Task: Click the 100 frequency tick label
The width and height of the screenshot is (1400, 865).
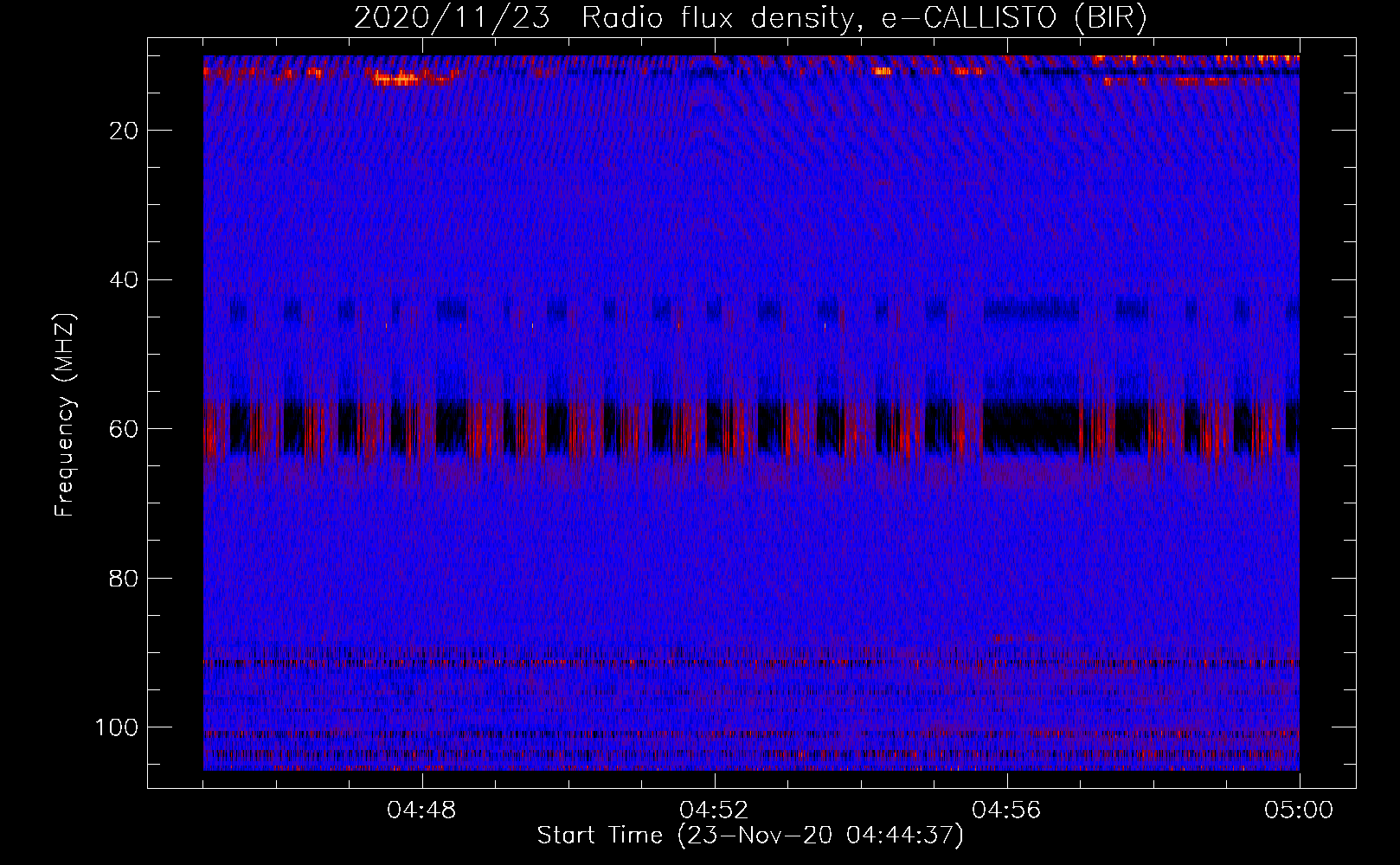Action: [117, 727]
